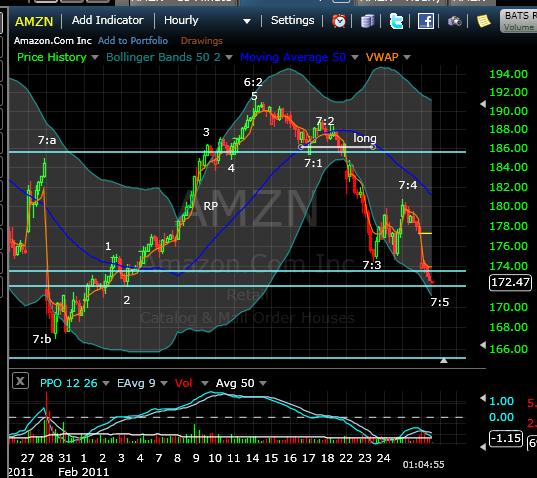Click the red Vol label

(x=184, y=383)
